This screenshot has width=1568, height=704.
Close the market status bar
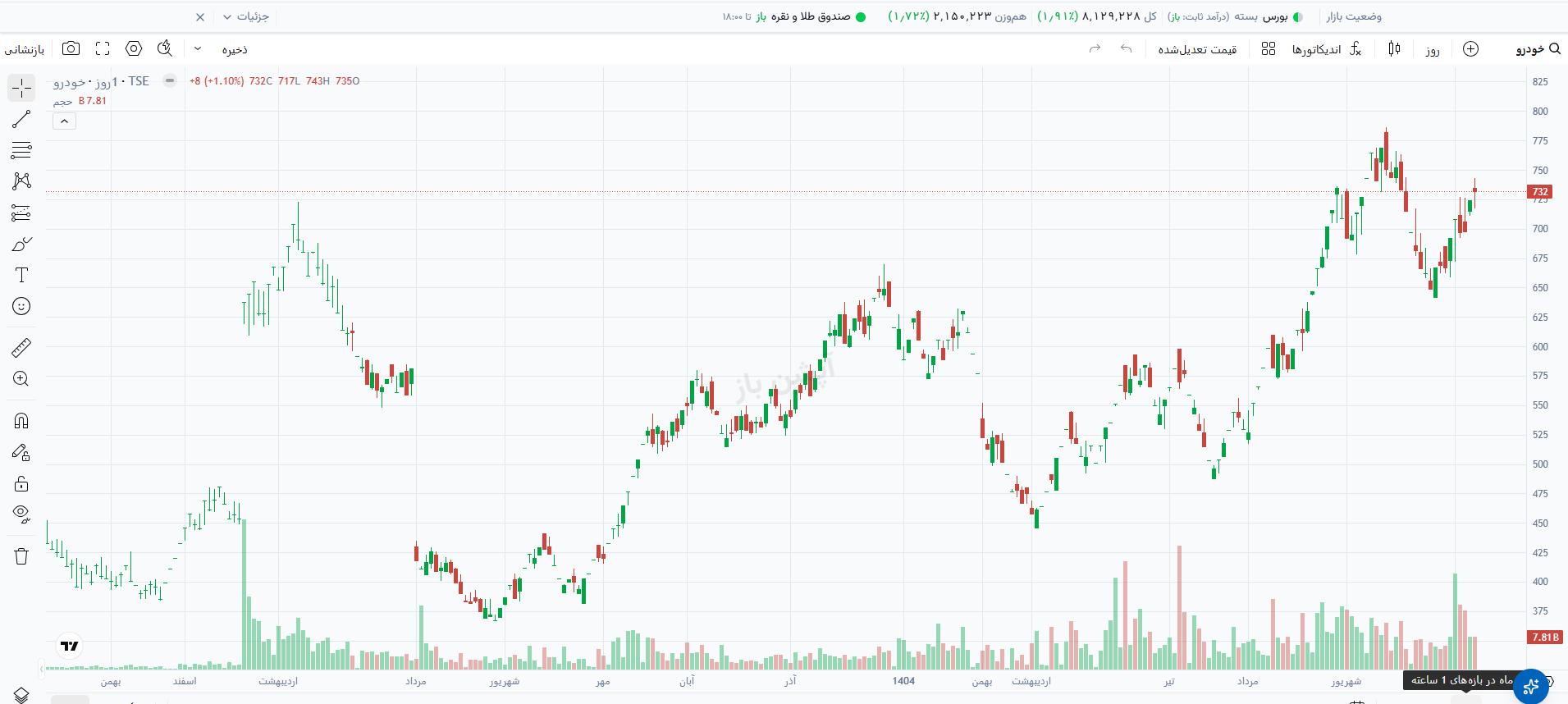click(200, 16)
